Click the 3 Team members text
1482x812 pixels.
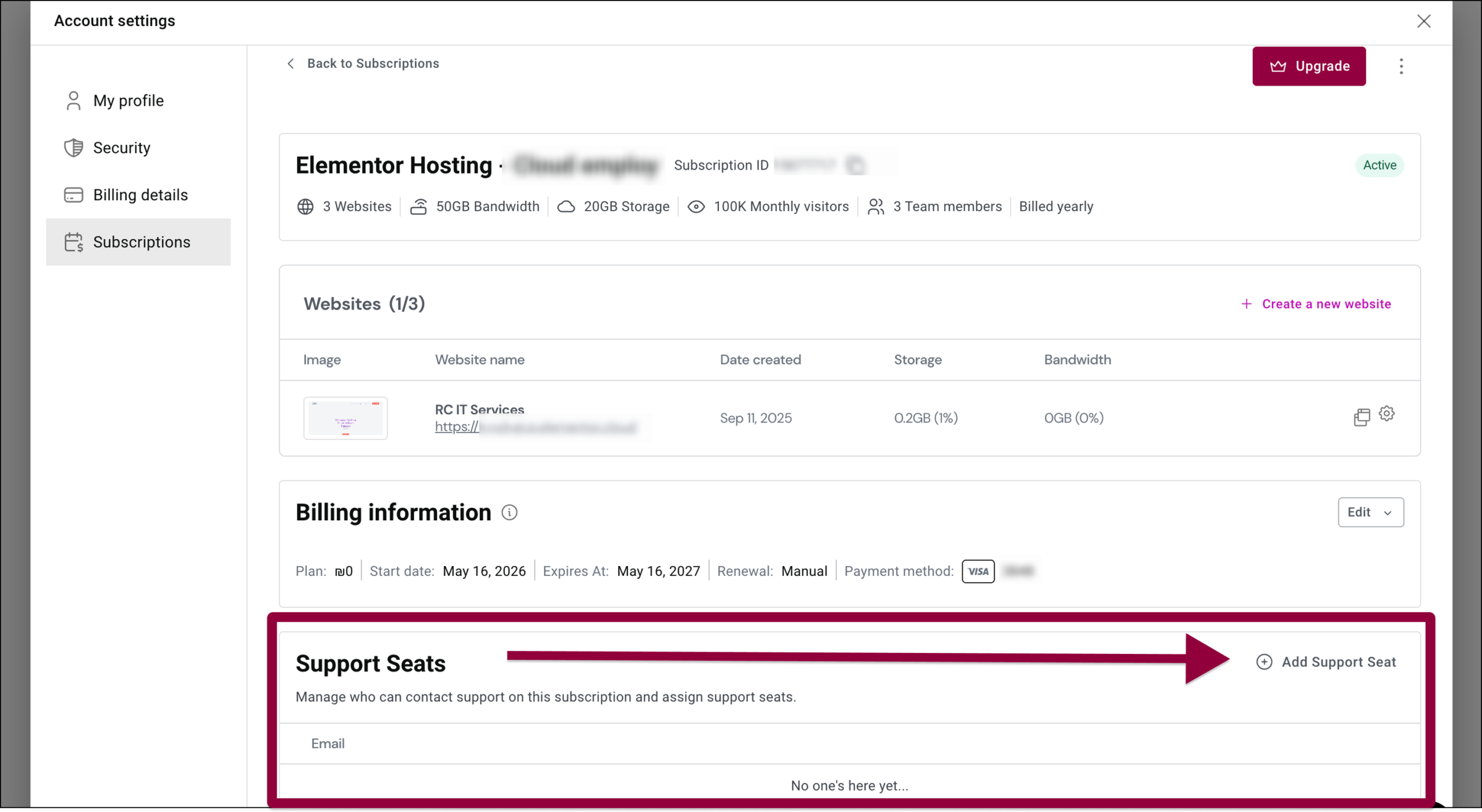click(x=947, y=207)
